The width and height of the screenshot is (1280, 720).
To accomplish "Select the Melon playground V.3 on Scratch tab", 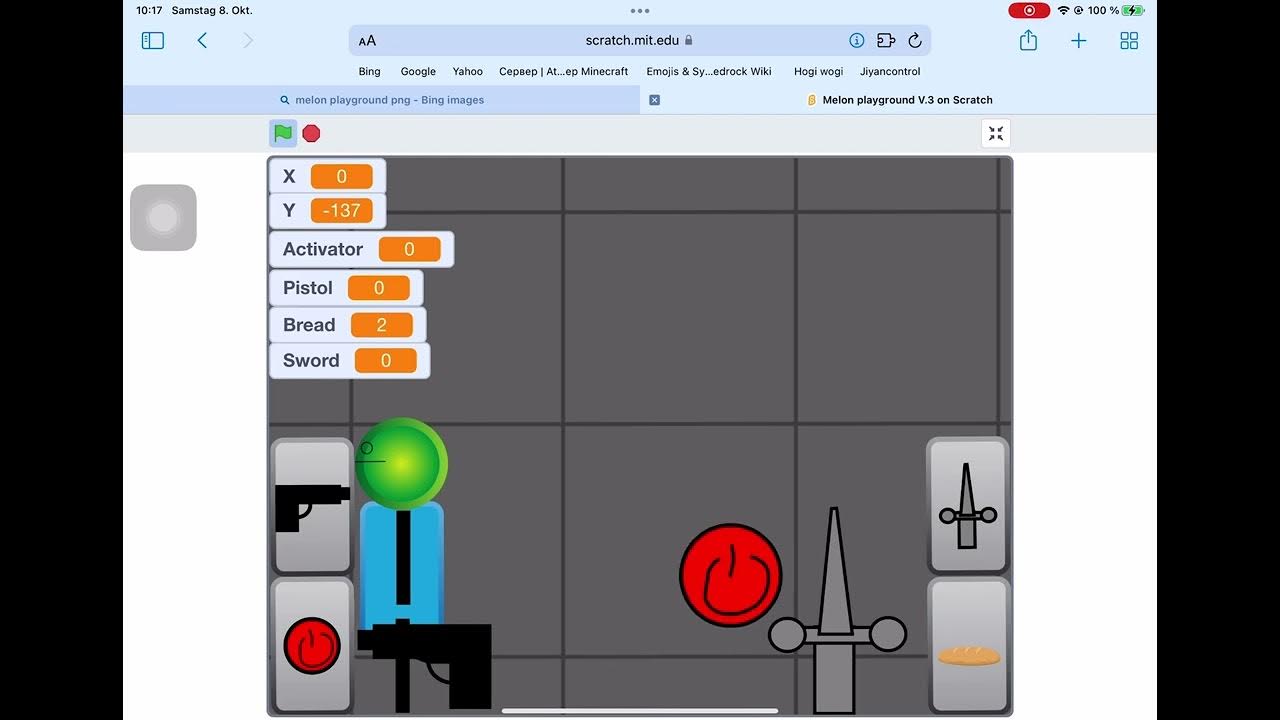I will (899, 100).
